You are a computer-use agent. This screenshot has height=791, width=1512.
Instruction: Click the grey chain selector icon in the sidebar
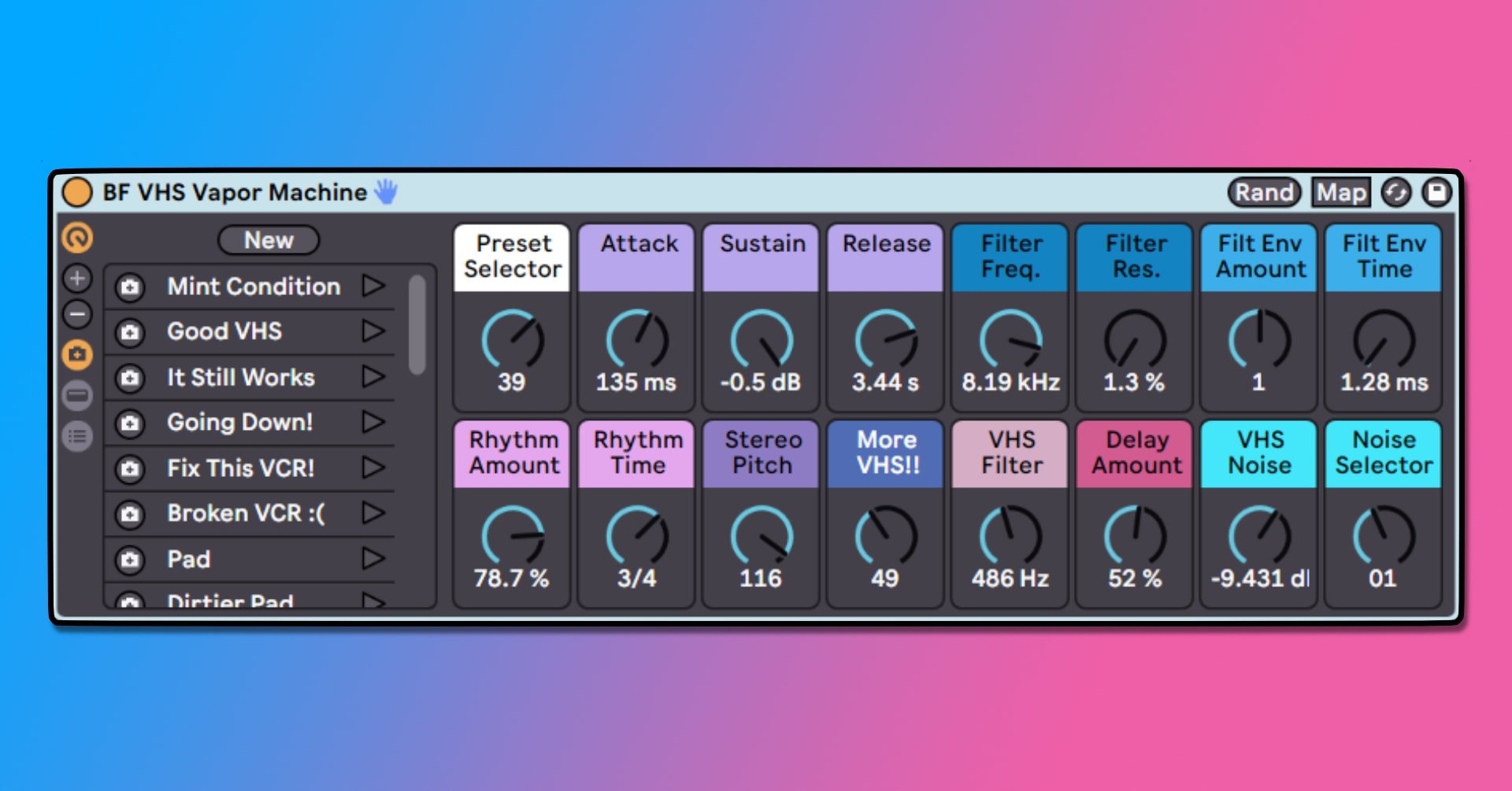(x=77, y=395)
